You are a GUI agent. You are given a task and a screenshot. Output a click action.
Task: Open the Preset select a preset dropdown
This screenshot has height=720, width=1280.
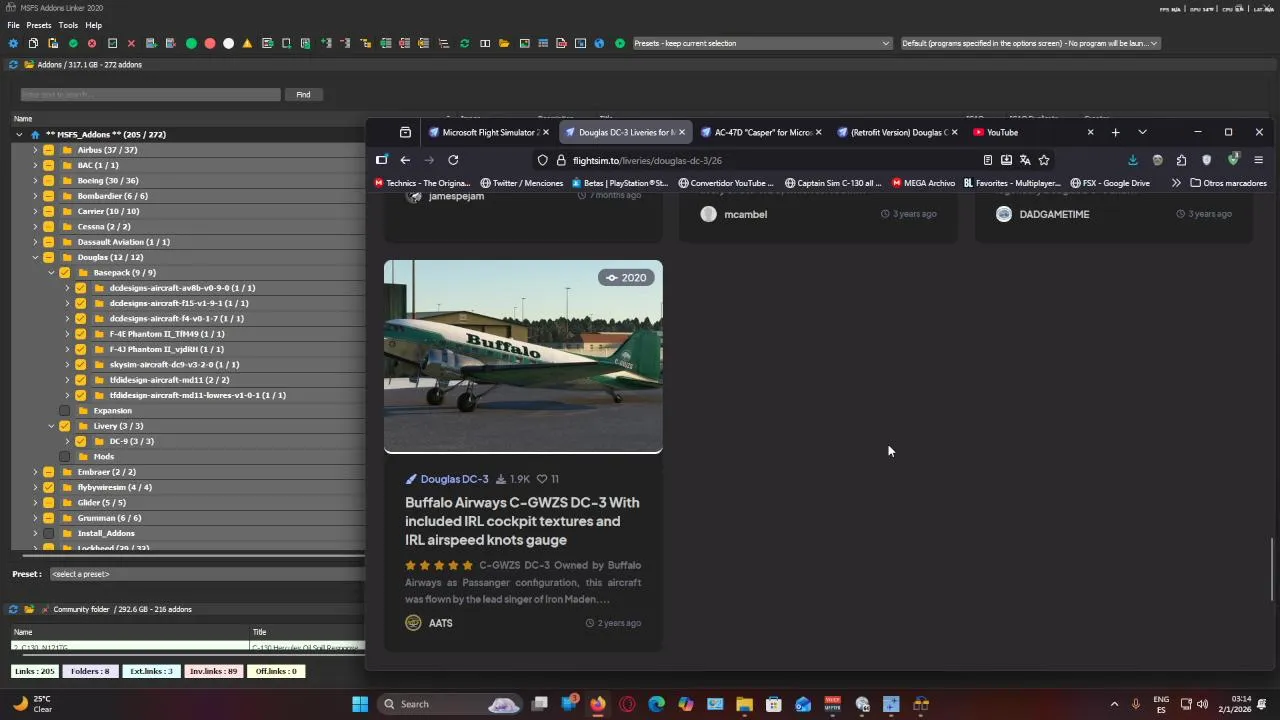207,574
